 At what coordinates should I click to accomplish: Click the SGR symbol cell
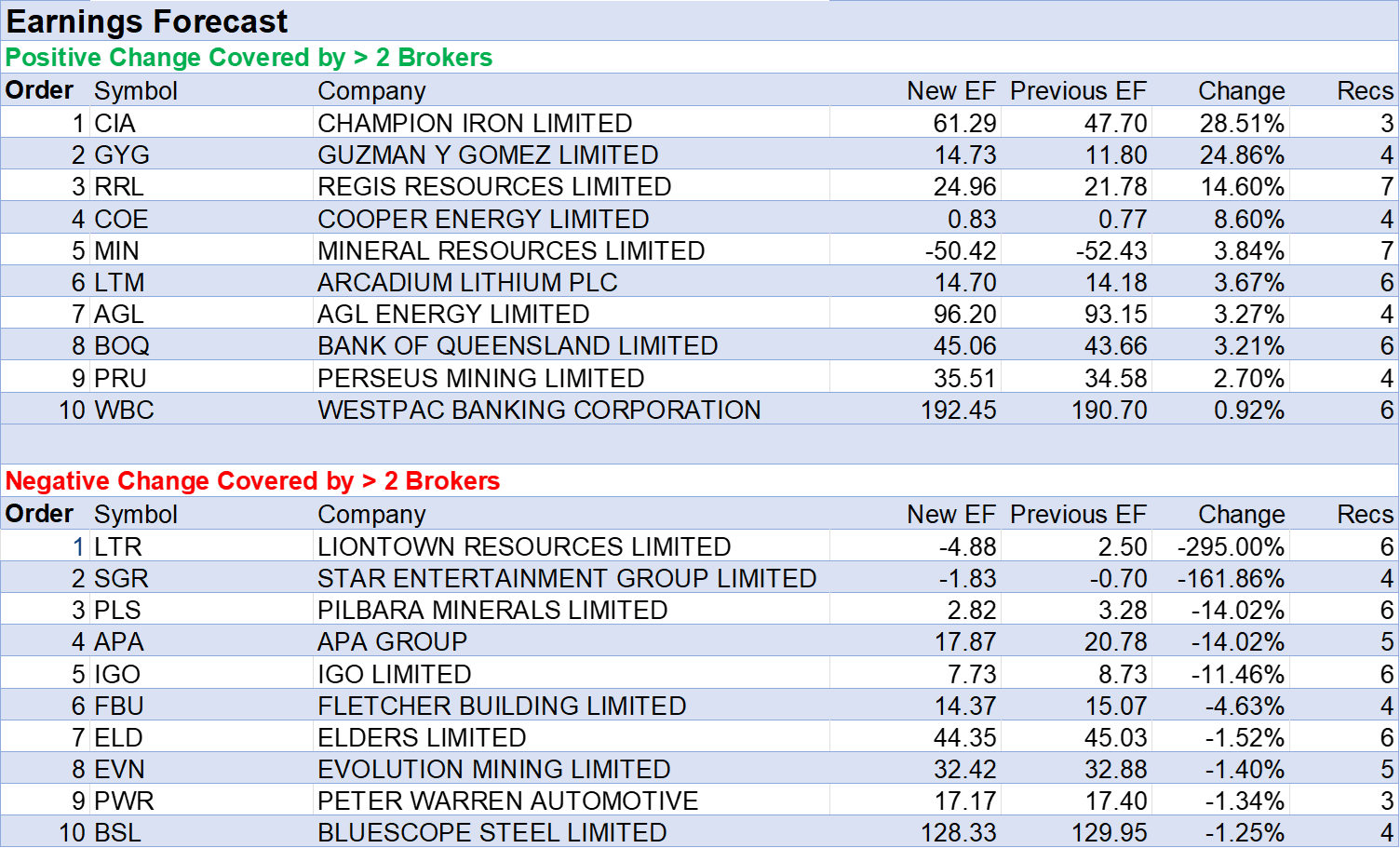click(x=121, y=579)
